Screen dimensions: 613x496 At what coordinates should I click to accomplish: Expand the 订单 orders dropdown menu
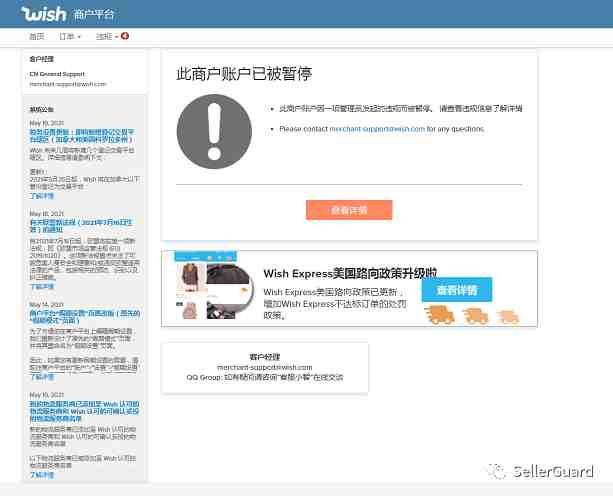tap(70, 36)
